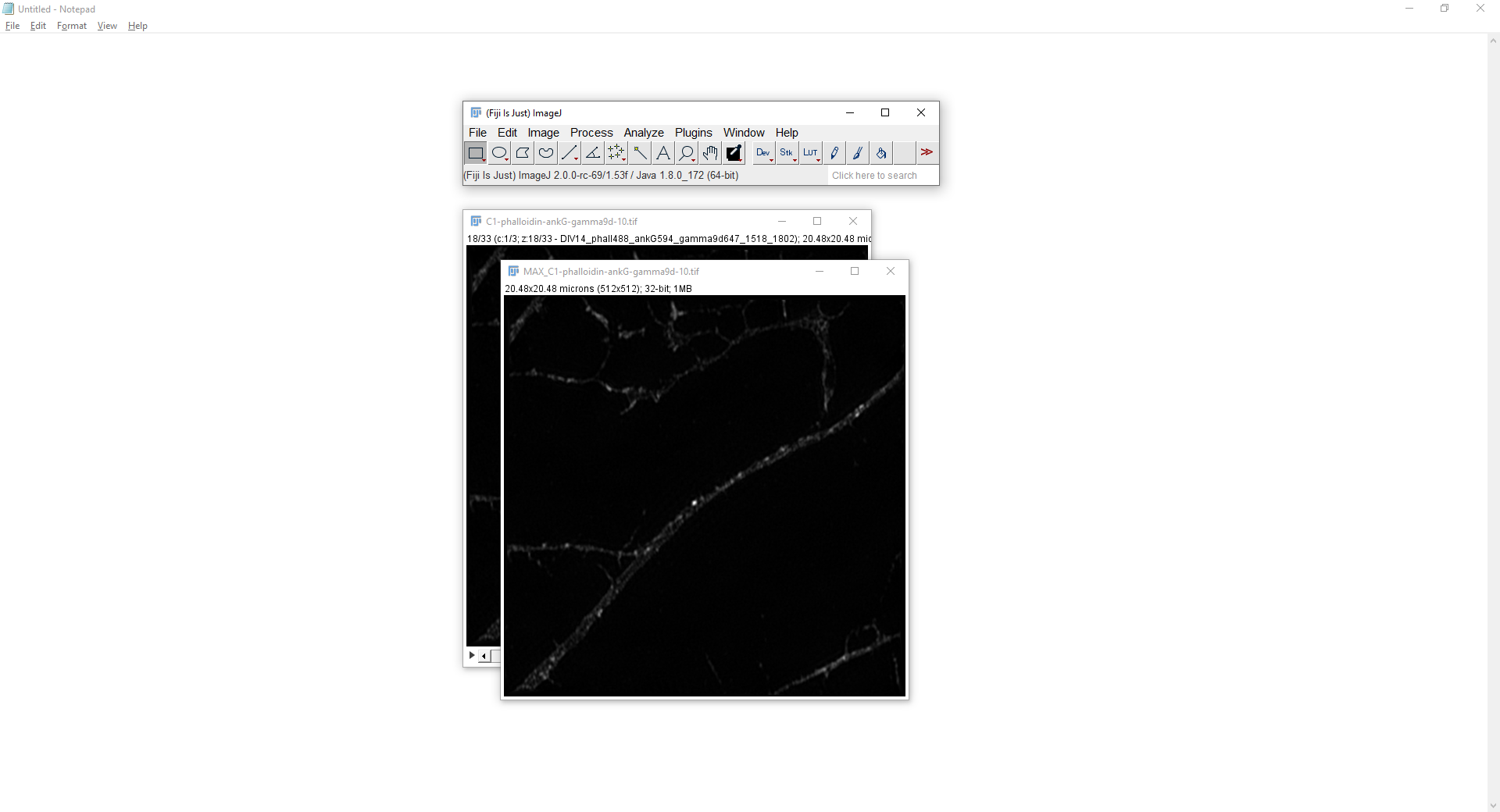1500x812 pixels.
Task: Click Notepad scrollbar down arrow
Action: point(1493,805)
